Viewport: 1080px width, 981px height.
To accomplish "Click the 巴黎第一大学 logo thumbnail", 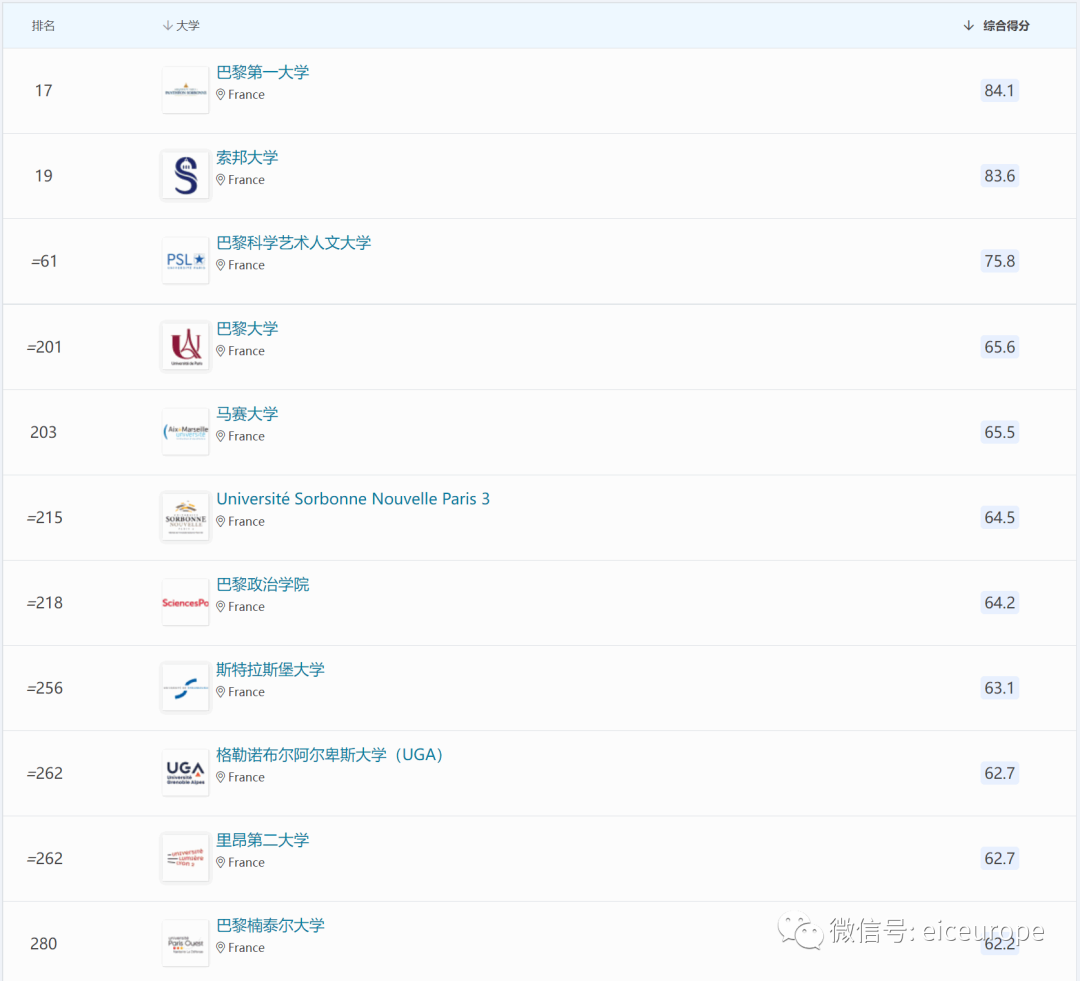I will pyautogui.click(x=185, y=90).
